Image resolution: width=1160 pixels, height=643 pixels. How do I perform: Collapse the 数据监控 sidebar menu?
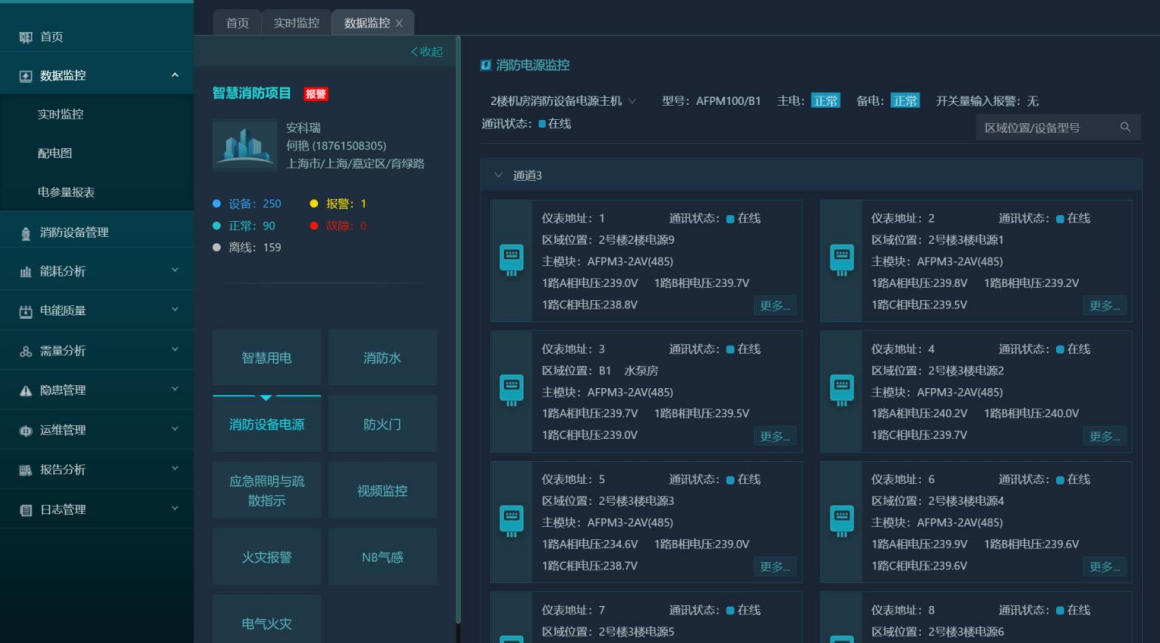[x=175, y=75]
